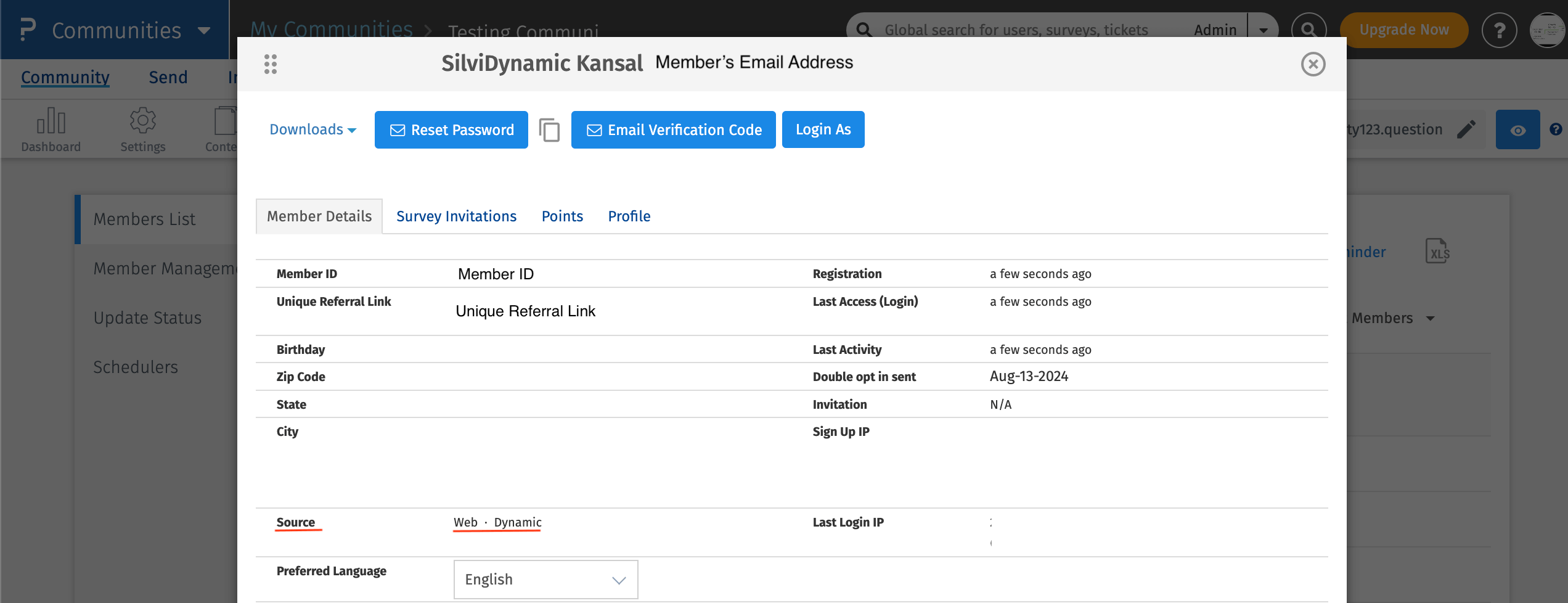
Task: Open the Preferred Language dropdown
Action: pos(545,580)
